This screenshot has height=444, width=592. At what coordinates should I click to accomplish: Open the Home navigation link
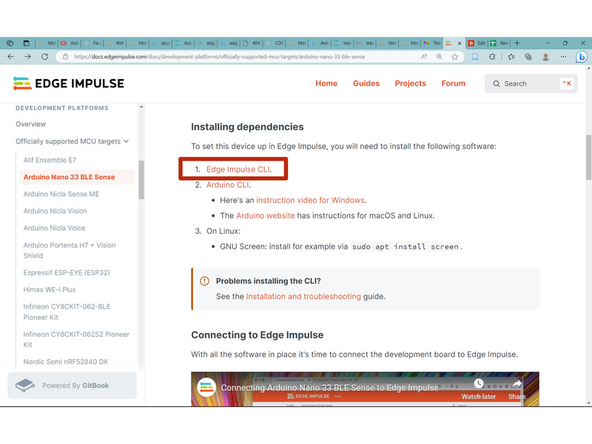tap(326, 83)
